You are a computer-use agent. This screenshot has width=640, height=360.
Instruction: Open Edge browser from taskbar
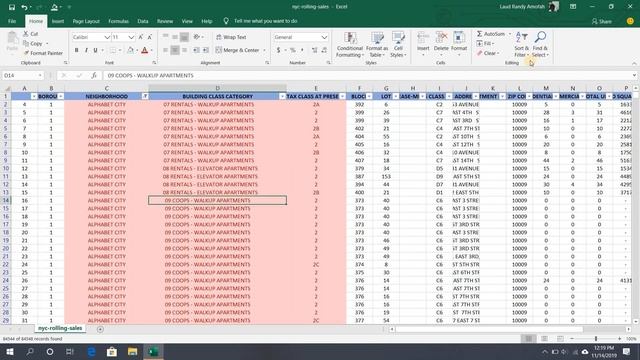click(91, 351)
